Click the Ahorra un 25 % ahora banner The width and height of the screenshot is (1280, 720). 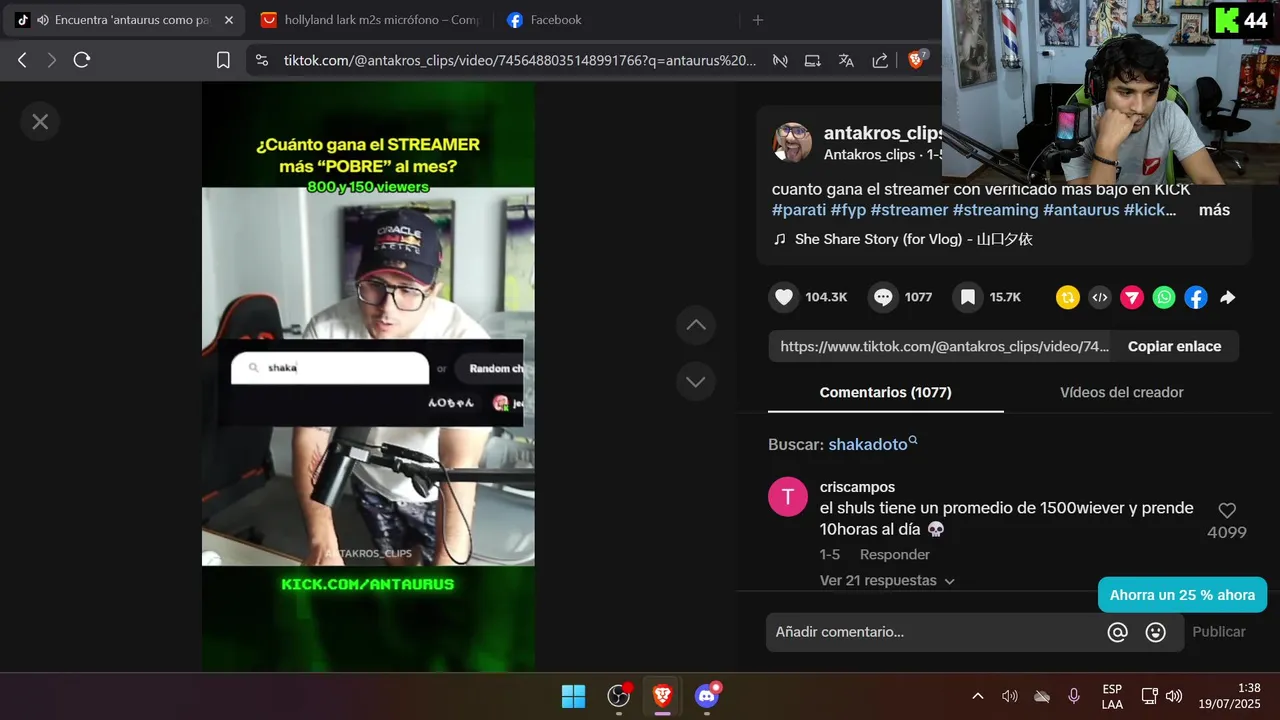coord(1182,595)
